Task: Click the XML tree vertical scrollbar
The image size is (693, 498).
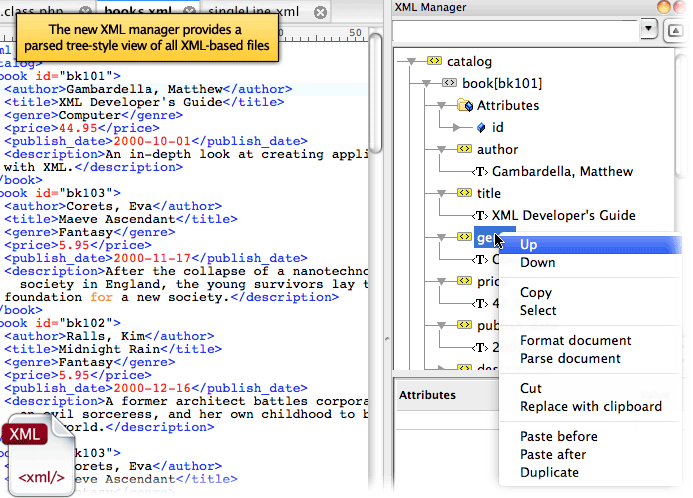Action: [681, 115]
